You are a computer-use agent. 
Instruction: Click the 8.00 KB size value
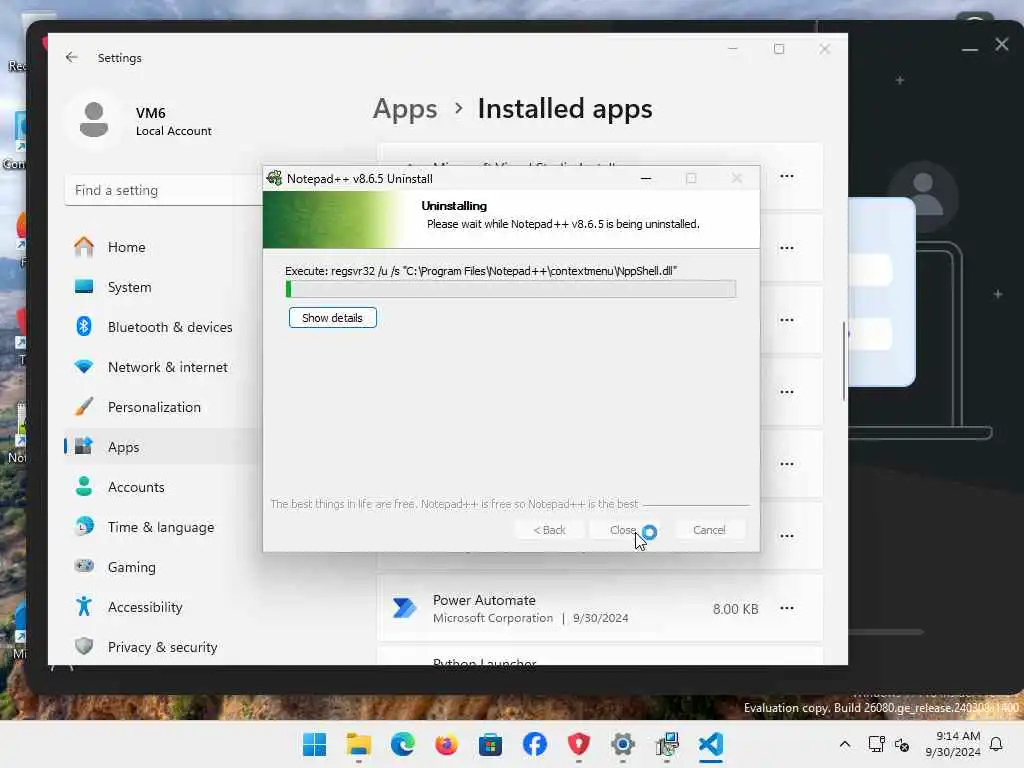click(735, 609)
